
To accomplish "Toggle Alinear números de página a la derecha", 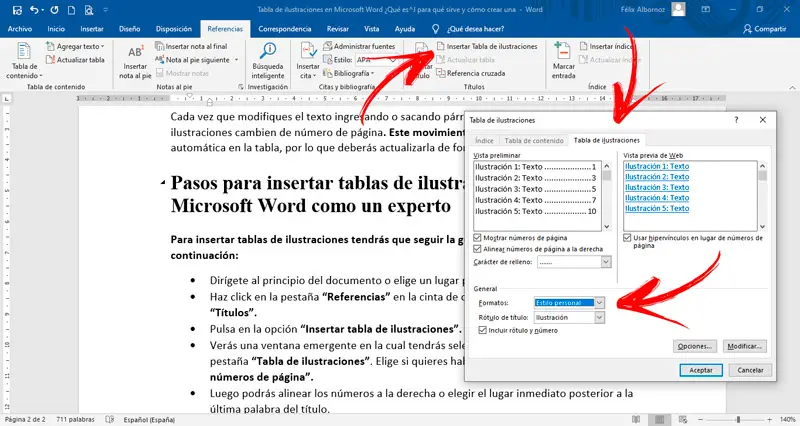I will [x=478, y=249].
